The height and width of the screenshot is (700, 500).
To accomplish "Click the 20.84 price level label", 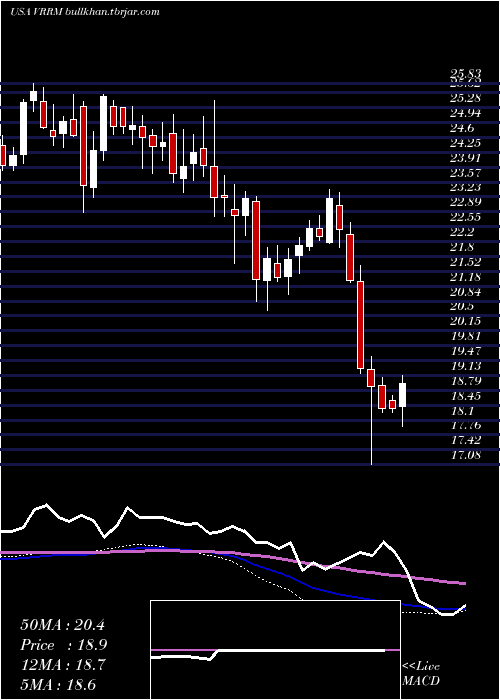I will click(466, 292).
